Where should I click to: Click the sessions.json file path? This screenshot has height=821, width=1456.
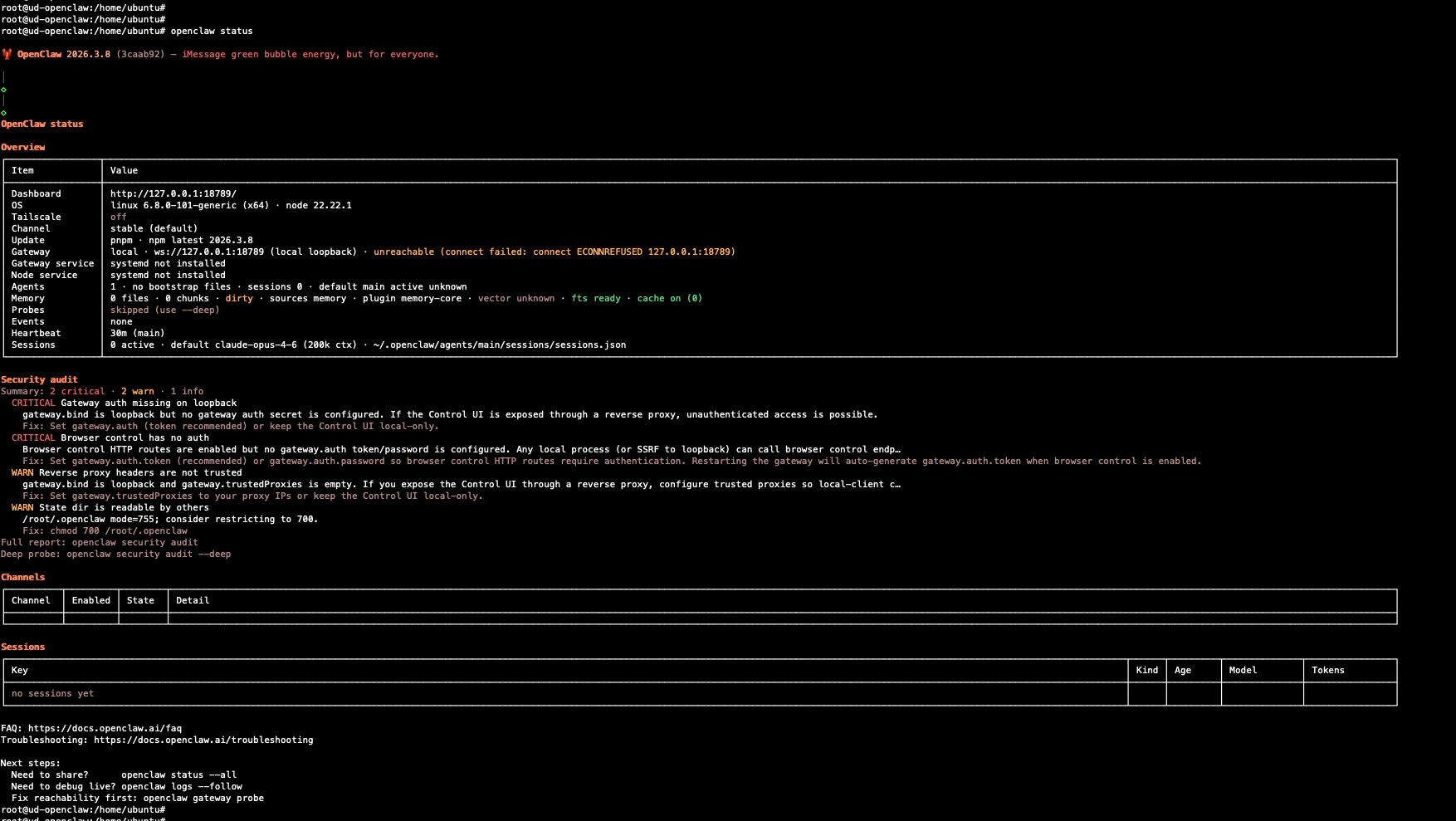499,345
